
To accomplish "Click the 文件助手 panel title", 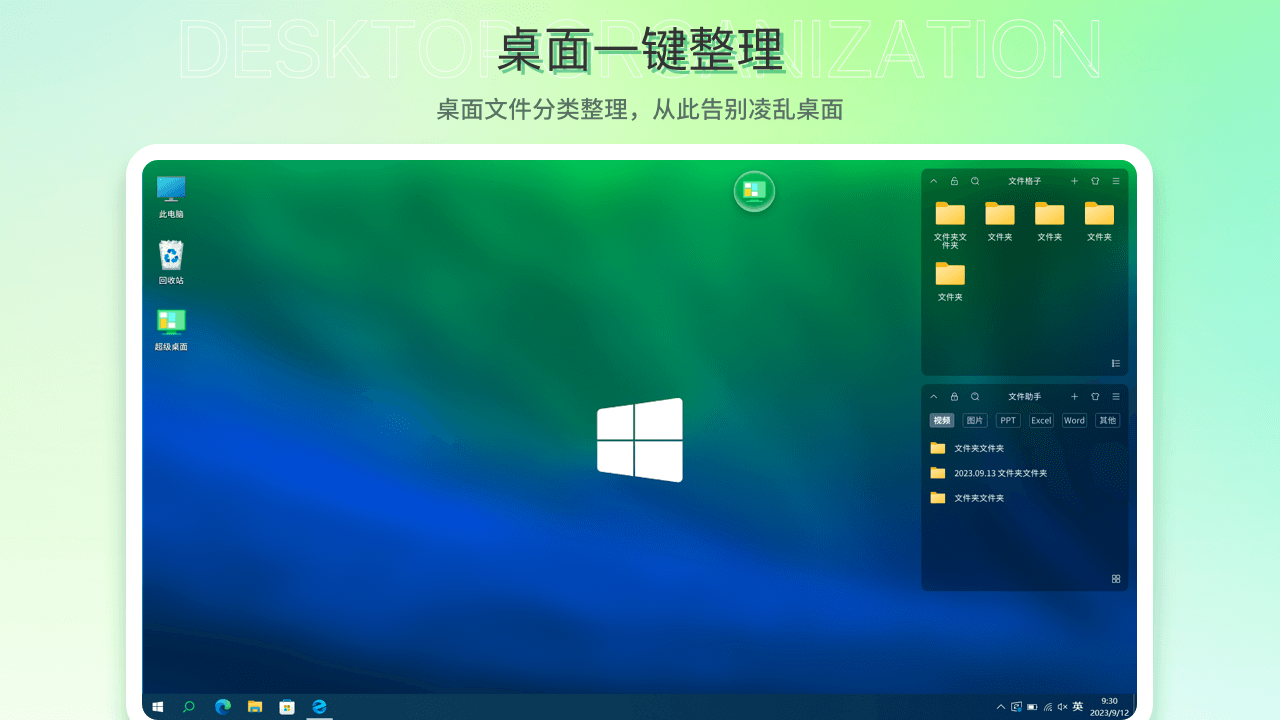I will (1025, 396).
